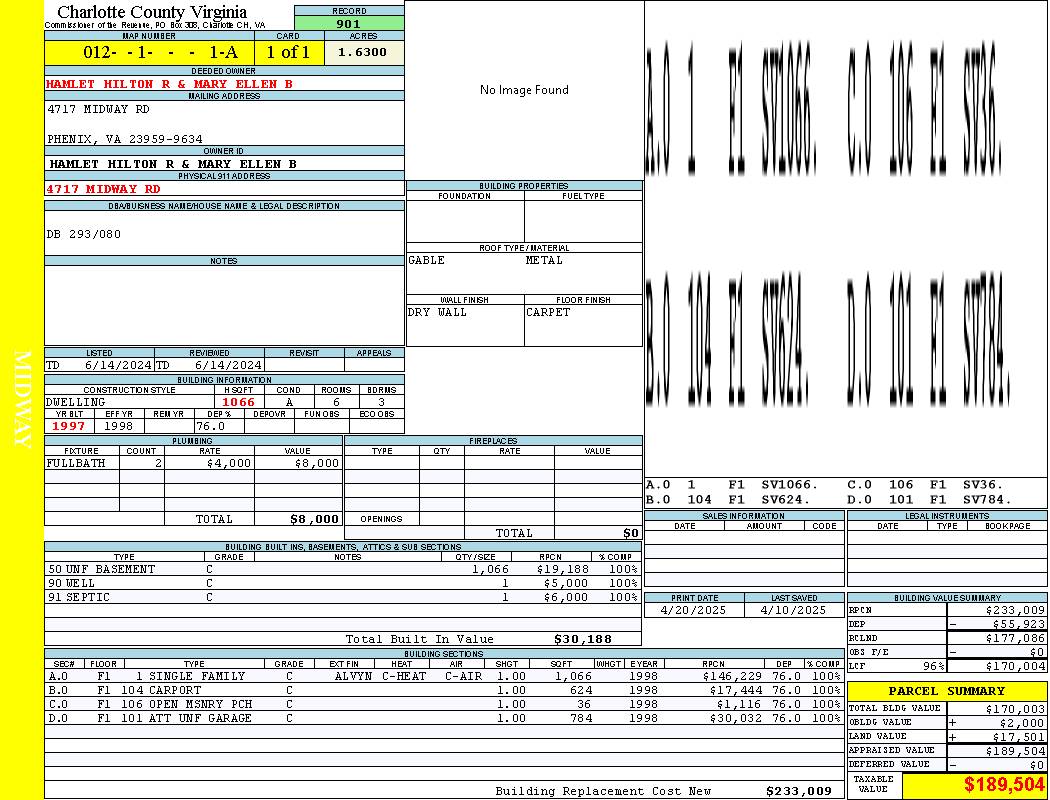Screen dimensions: 1050x800
Task: Click sketch legend A.0 1 F1 SV1066.
Action: 732,485
